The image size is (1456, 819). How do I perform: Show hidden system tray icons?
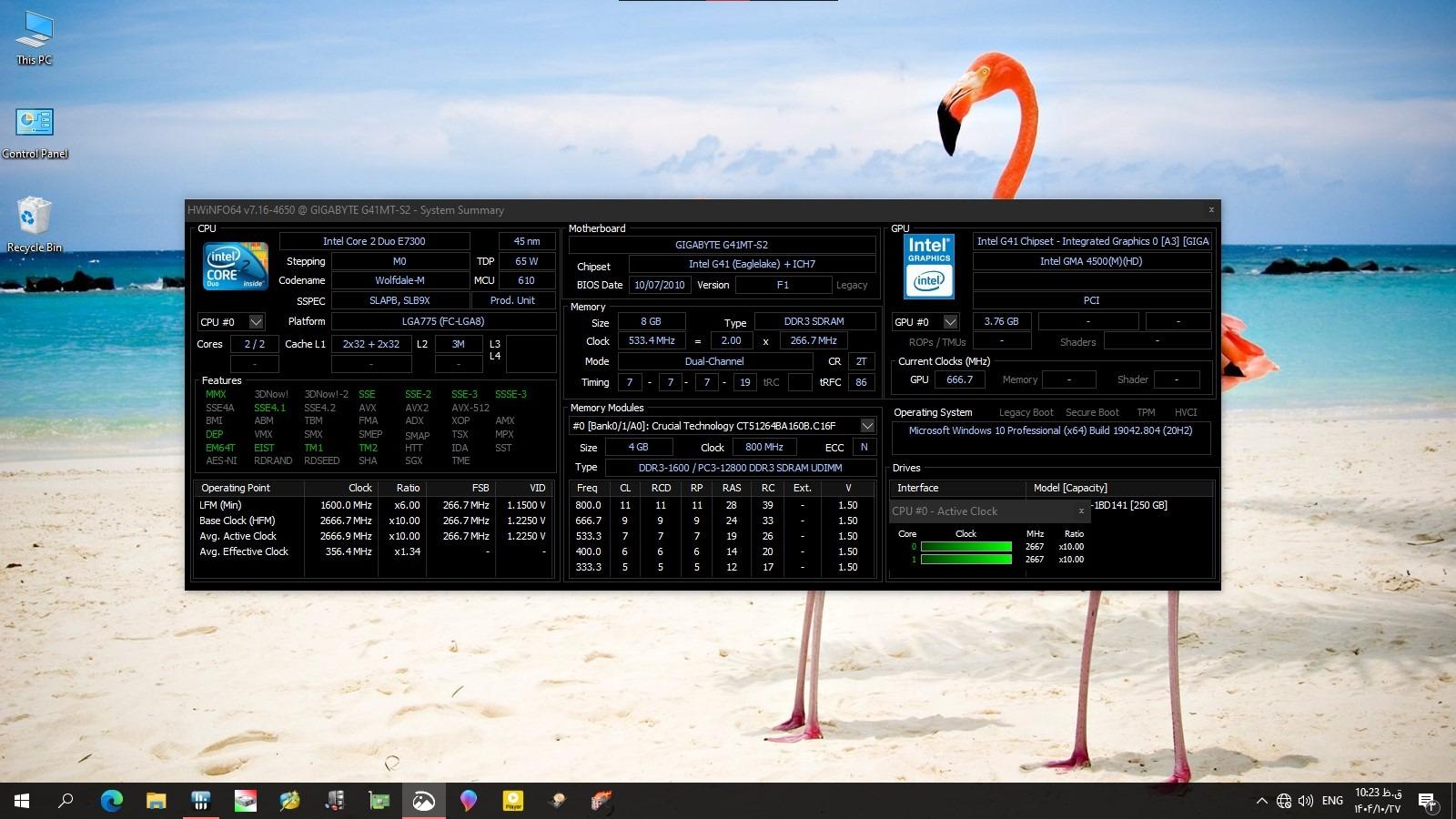pyautogui.click(x=1261, y=801)
